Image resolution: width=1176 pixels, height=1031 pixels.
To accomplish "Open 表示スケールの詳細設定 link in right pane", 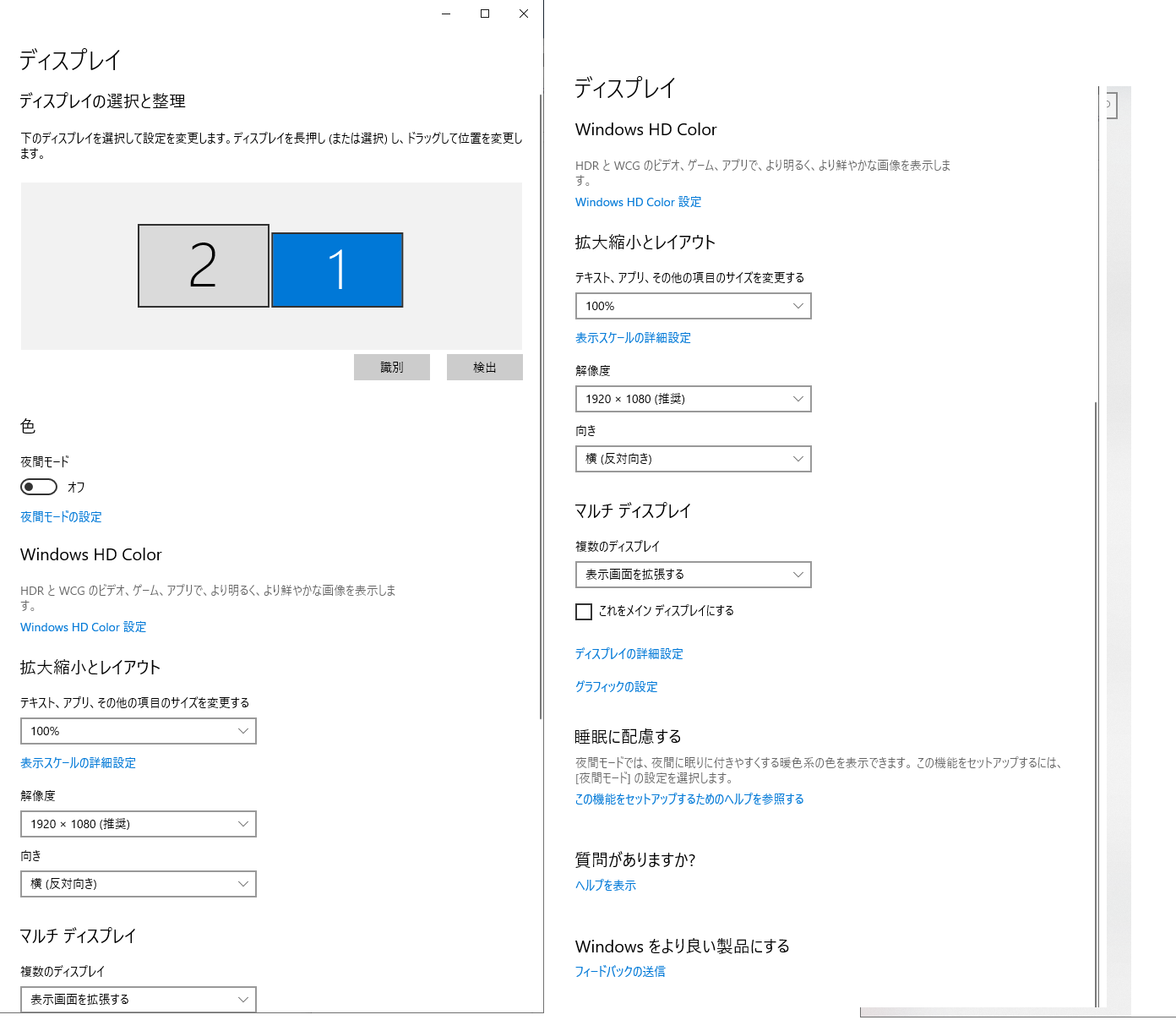I will pos(633,338).
